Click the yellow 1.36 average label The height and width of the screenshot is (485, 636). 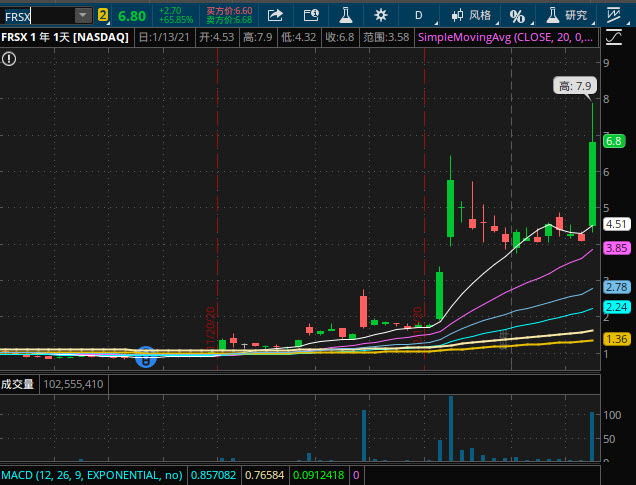click(617, 339)
